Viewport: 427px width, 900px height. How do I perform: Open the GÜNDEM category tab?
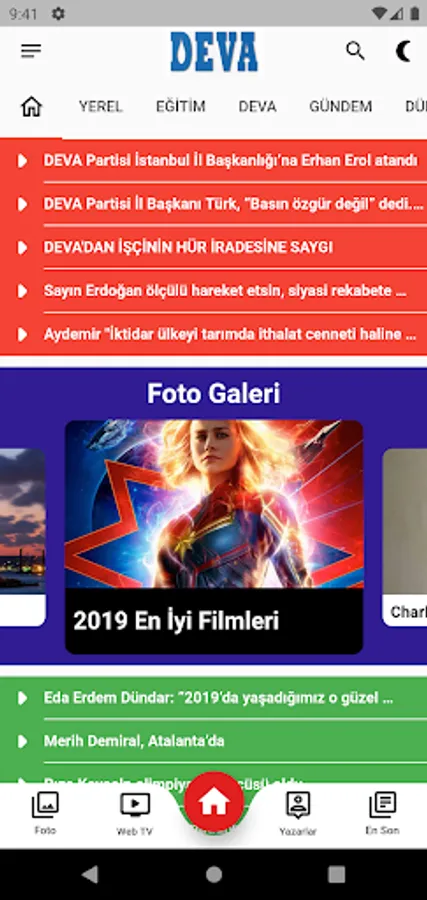pyautogui.click(x=341, y=106)
